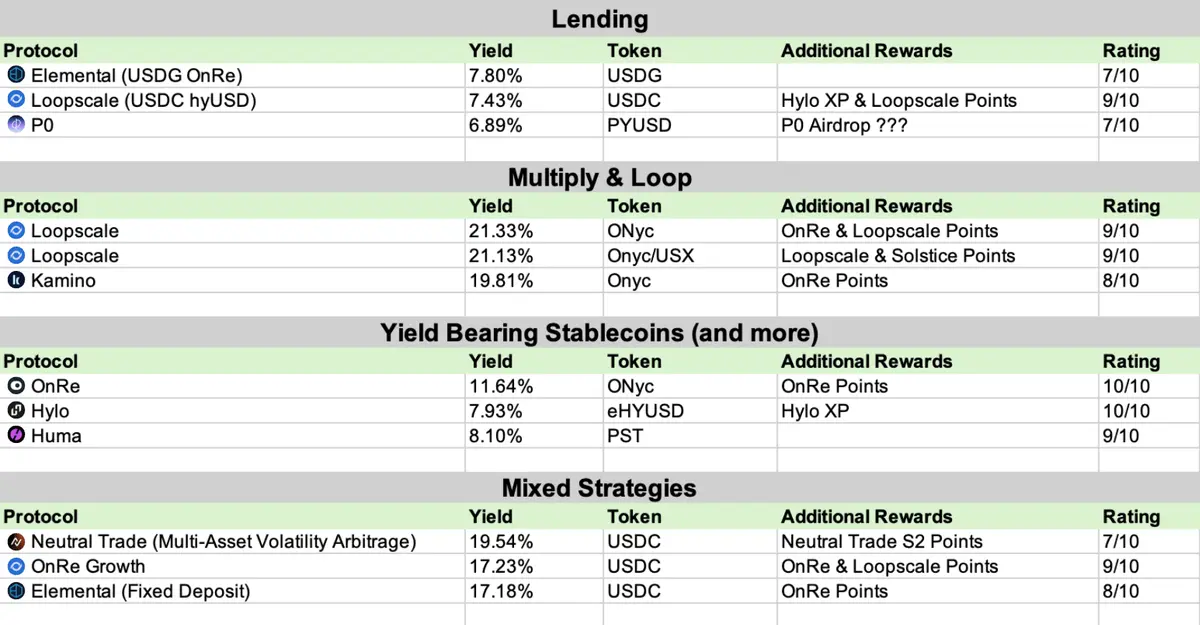
Task: Click the OnRe icon under Yield Bearing Stablecoins
Action: point(15,386)
